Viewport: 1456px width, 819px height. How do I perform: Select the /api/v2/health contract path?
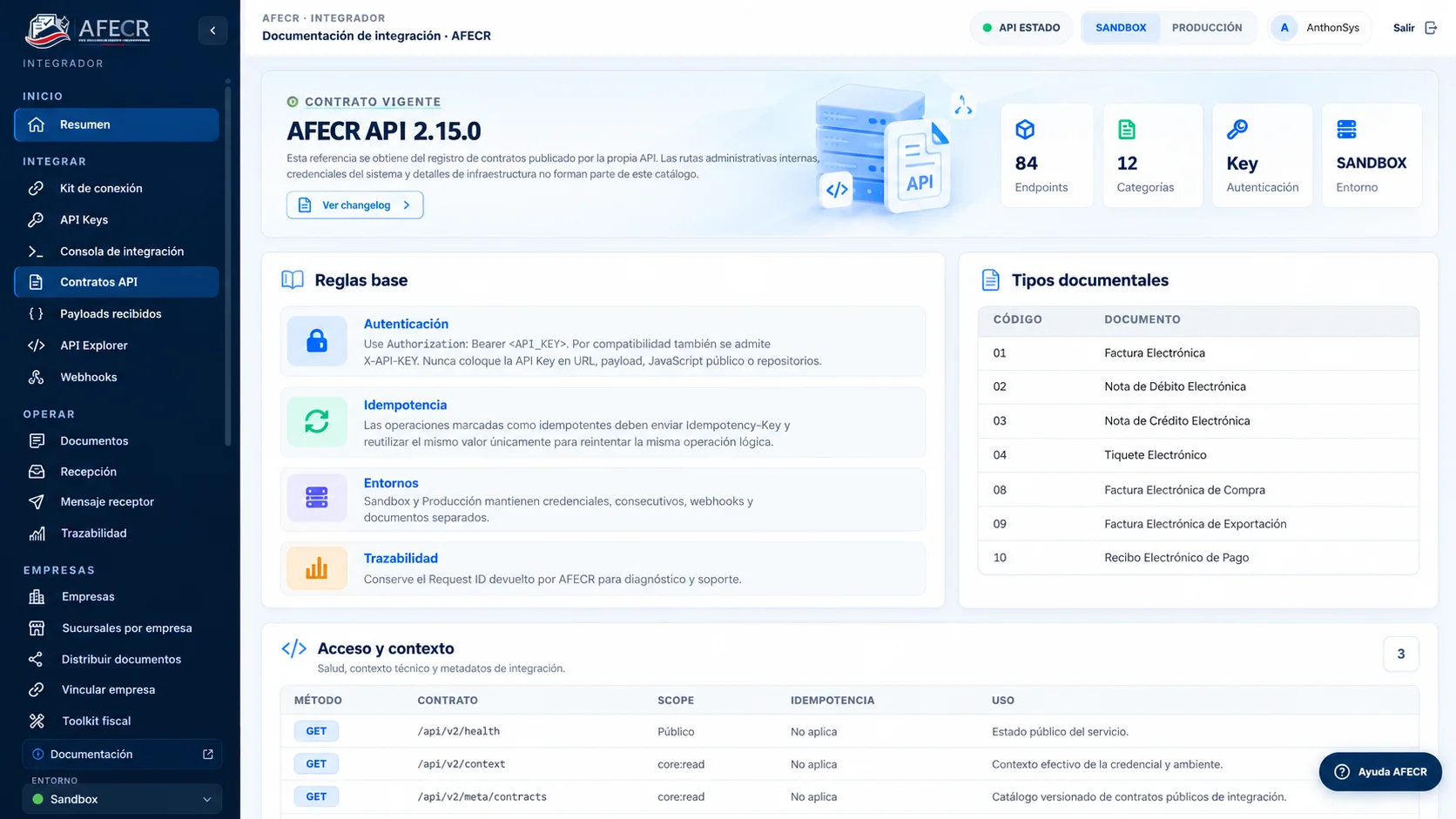458,731
